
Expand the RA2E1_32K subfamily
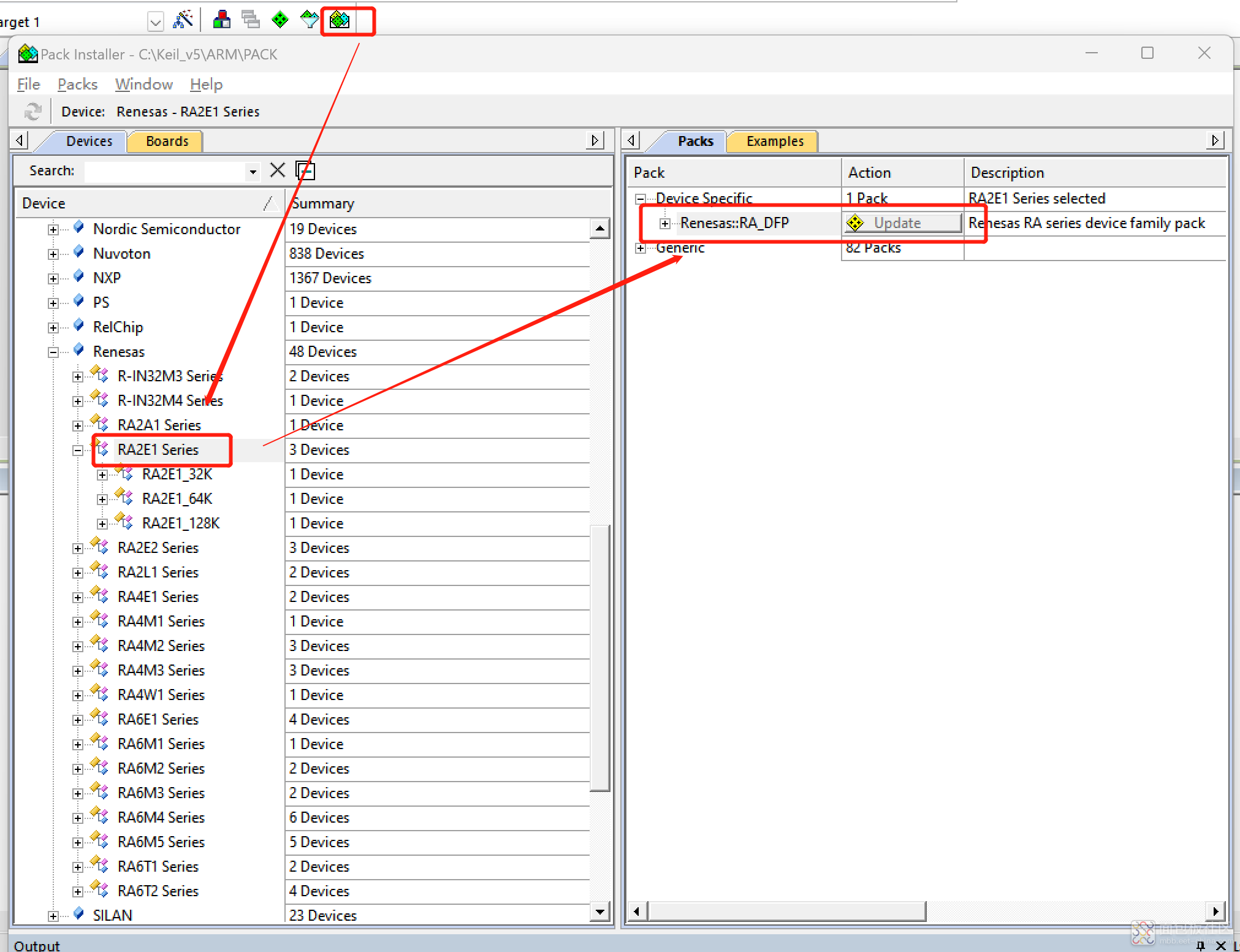pyautogui.click(x=102, y=475)
